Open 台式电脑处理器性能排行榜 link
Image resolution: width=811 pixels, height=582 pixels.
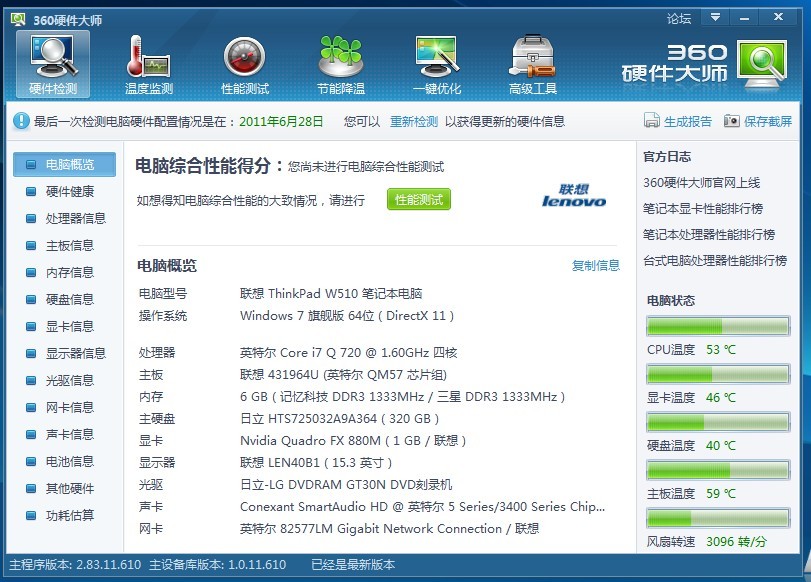(715, 260)
